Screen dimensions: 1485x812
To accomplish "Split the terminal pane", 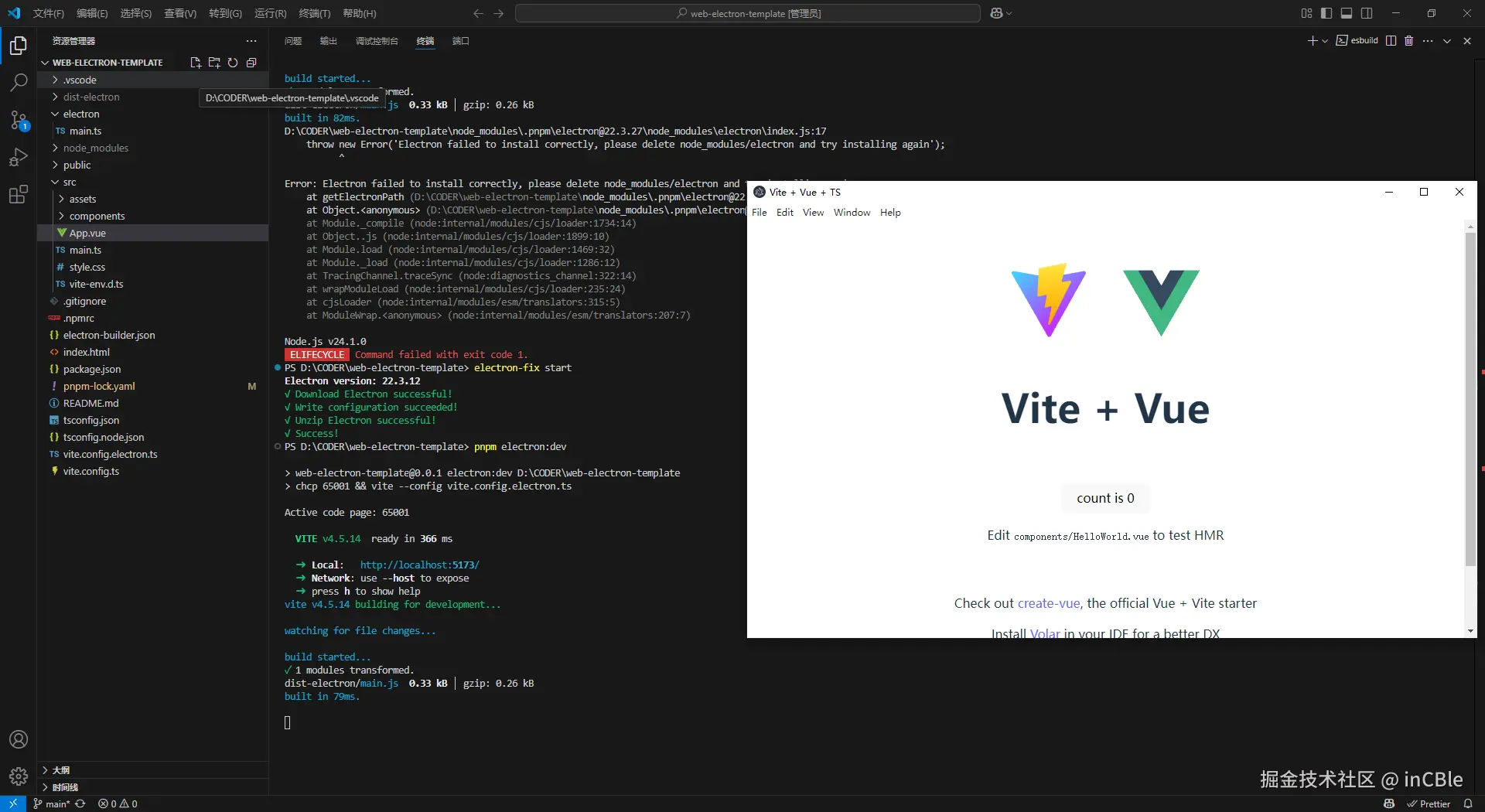I will coord(1391,41).
